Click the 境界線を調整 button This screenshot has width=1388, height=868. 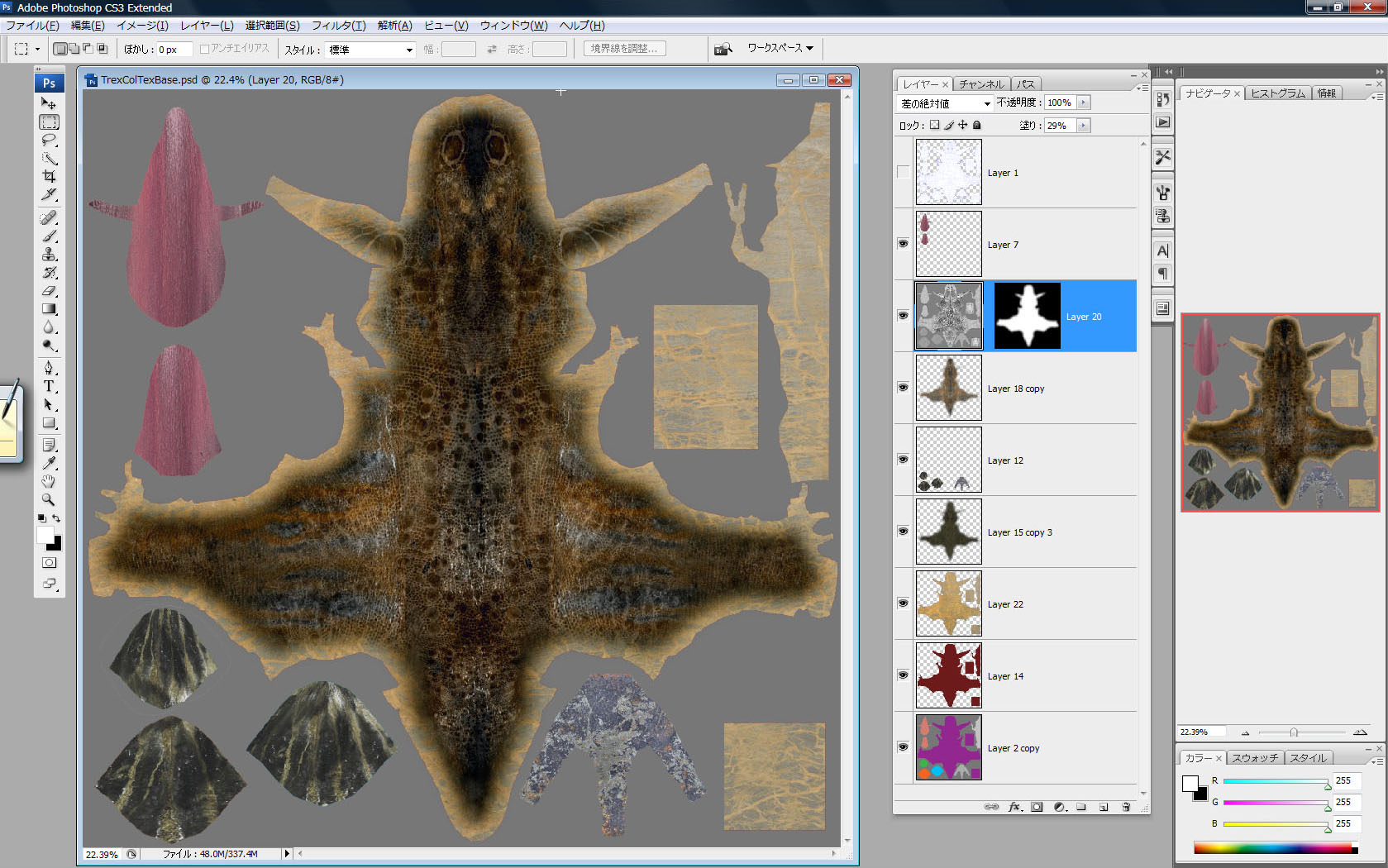[625, 48]
